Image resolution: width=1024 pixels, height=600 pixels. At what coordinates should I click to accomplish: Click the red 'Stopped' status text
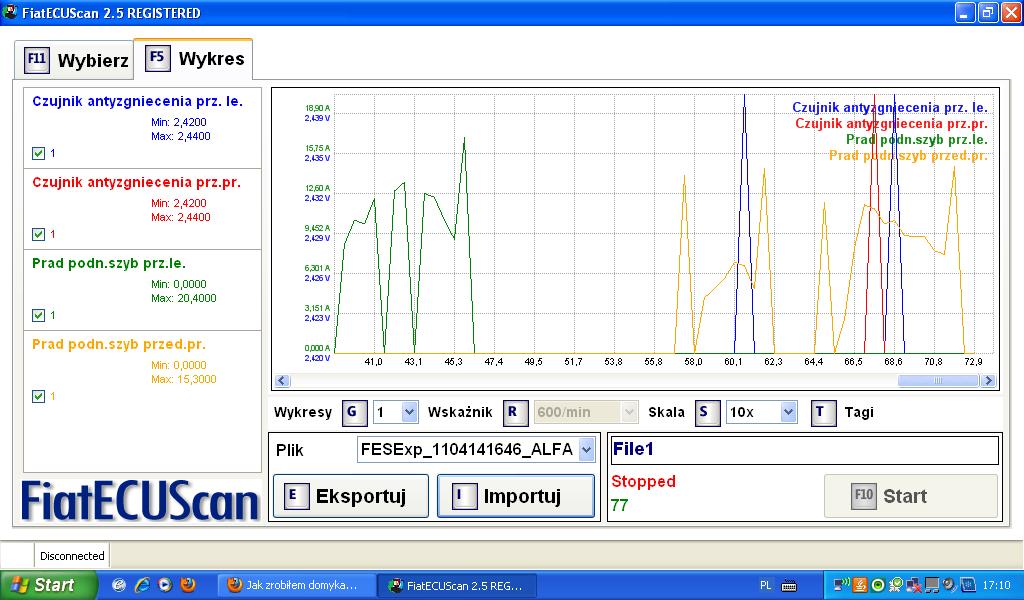(643, 481)
